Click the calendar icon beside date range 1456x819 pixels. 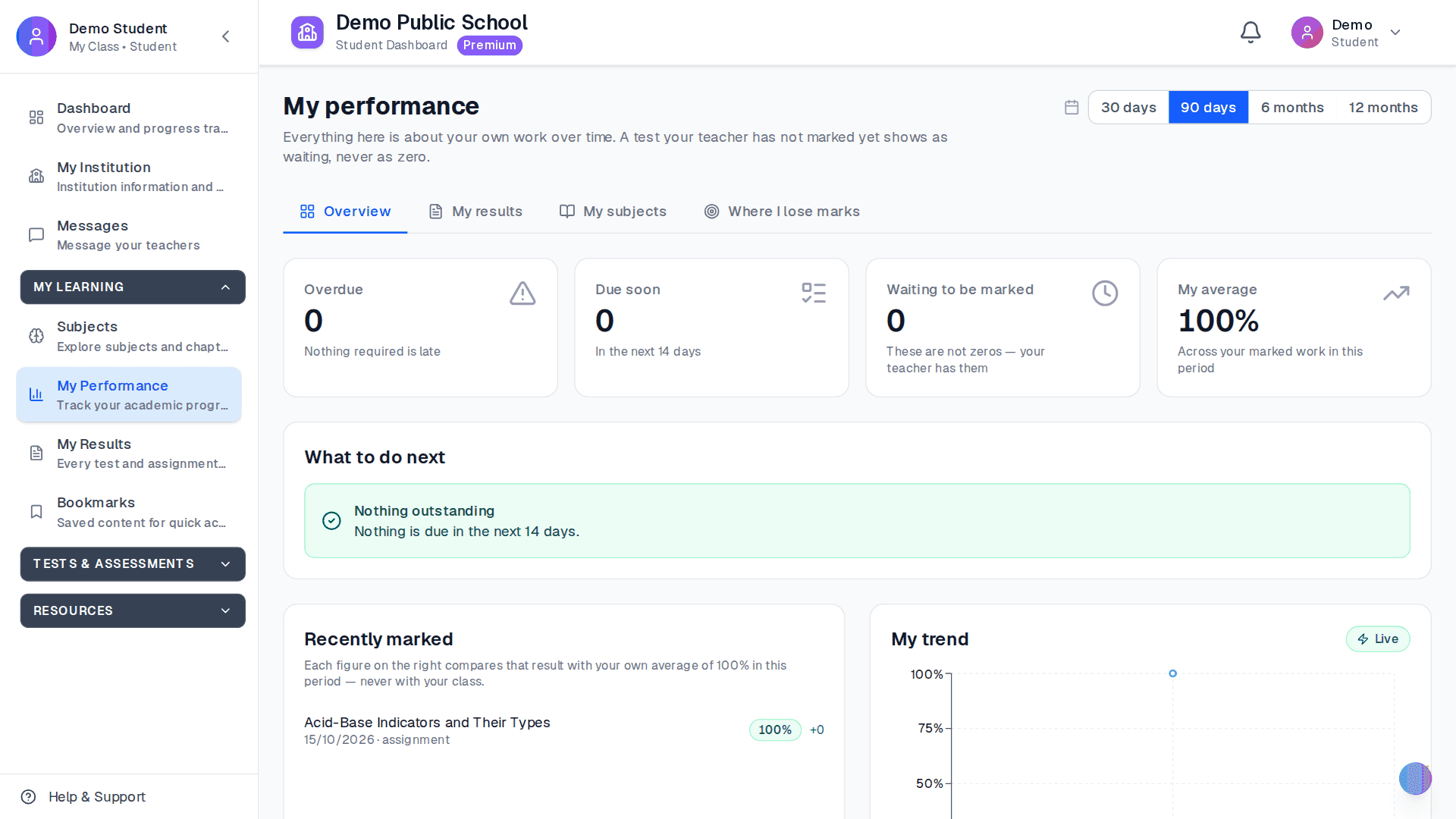[1072, 107]
